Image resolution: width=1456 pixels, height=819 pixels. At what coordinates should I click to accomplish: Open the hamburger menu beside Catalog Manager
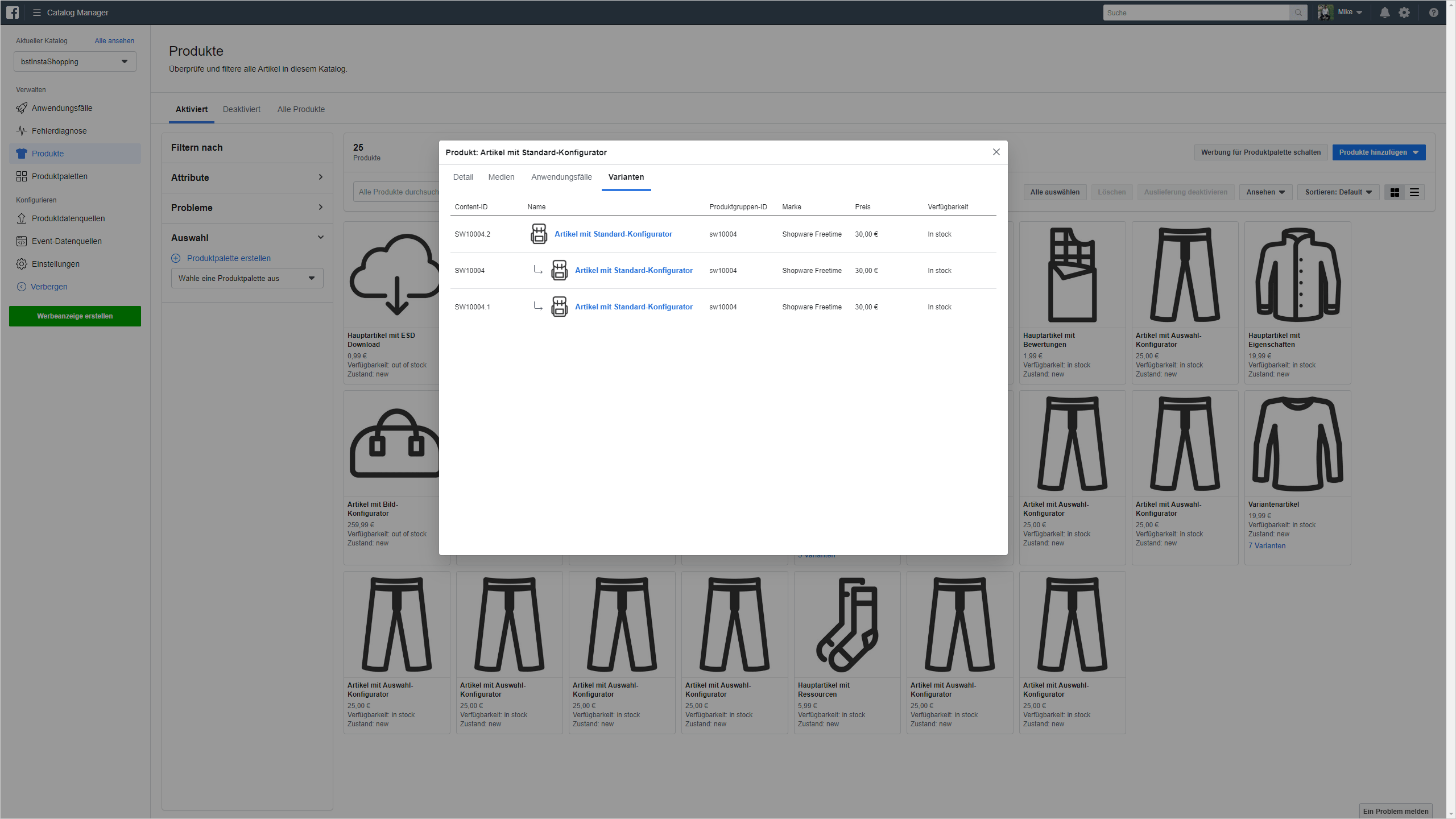(37, 13)
